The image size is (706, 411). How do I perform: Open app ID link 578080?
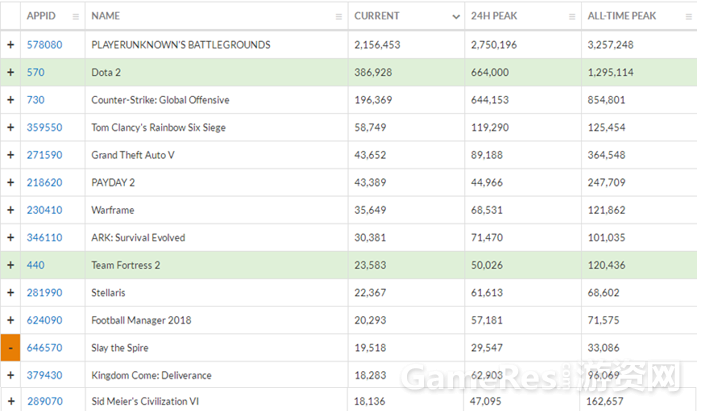44,45
